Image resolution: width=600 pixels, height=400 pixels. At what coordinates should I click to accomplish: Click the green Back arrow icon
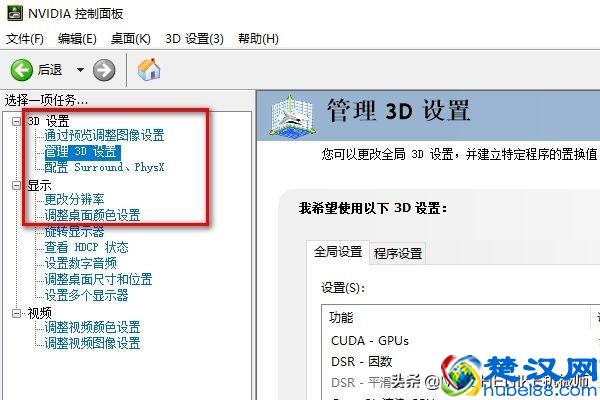pos(21,70)
